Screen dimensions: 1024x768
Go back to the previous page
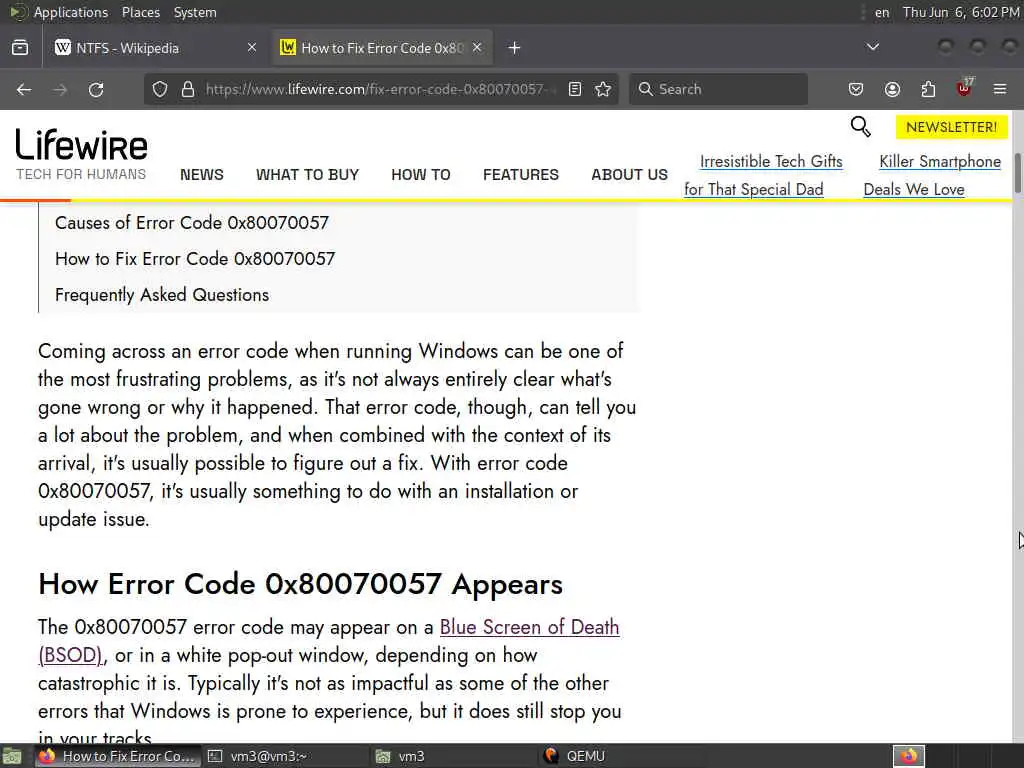click(x=24, y=89)
